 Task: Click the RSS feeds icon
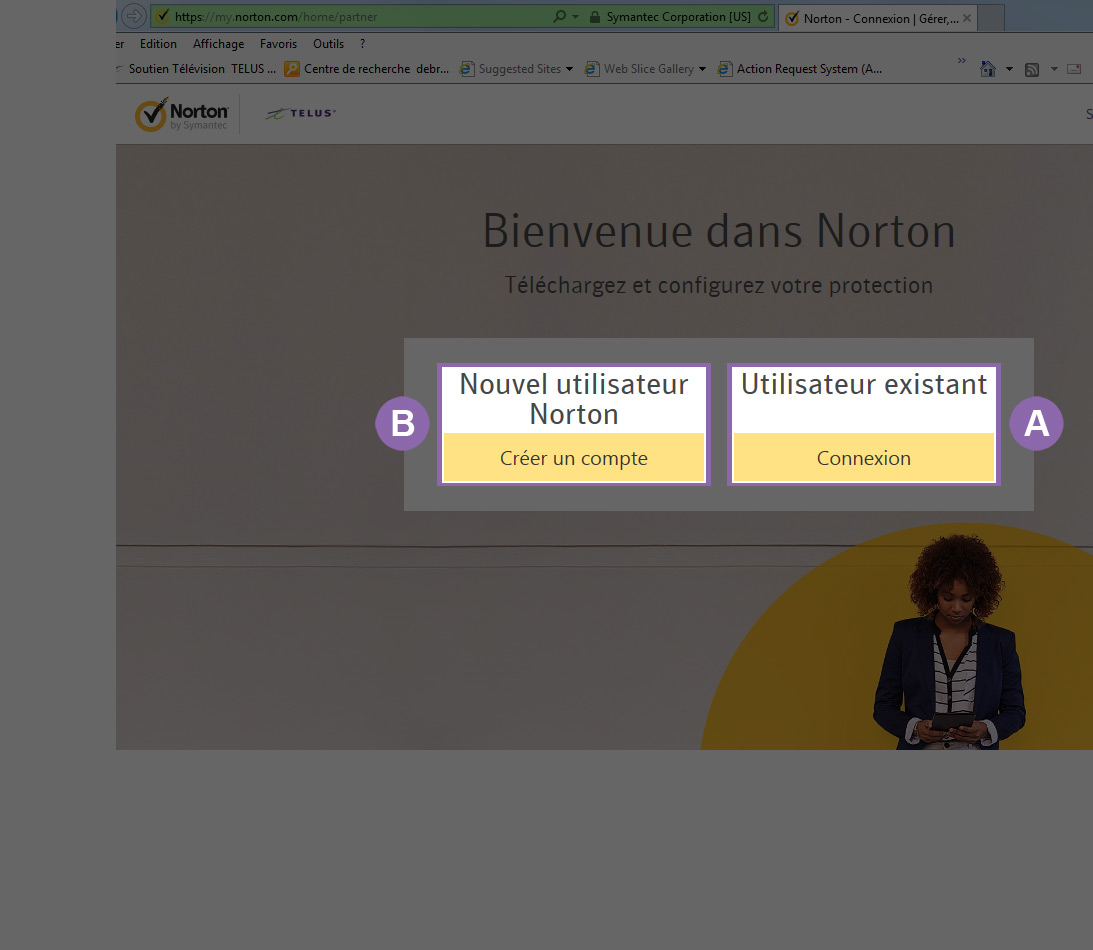point(1032,70)
